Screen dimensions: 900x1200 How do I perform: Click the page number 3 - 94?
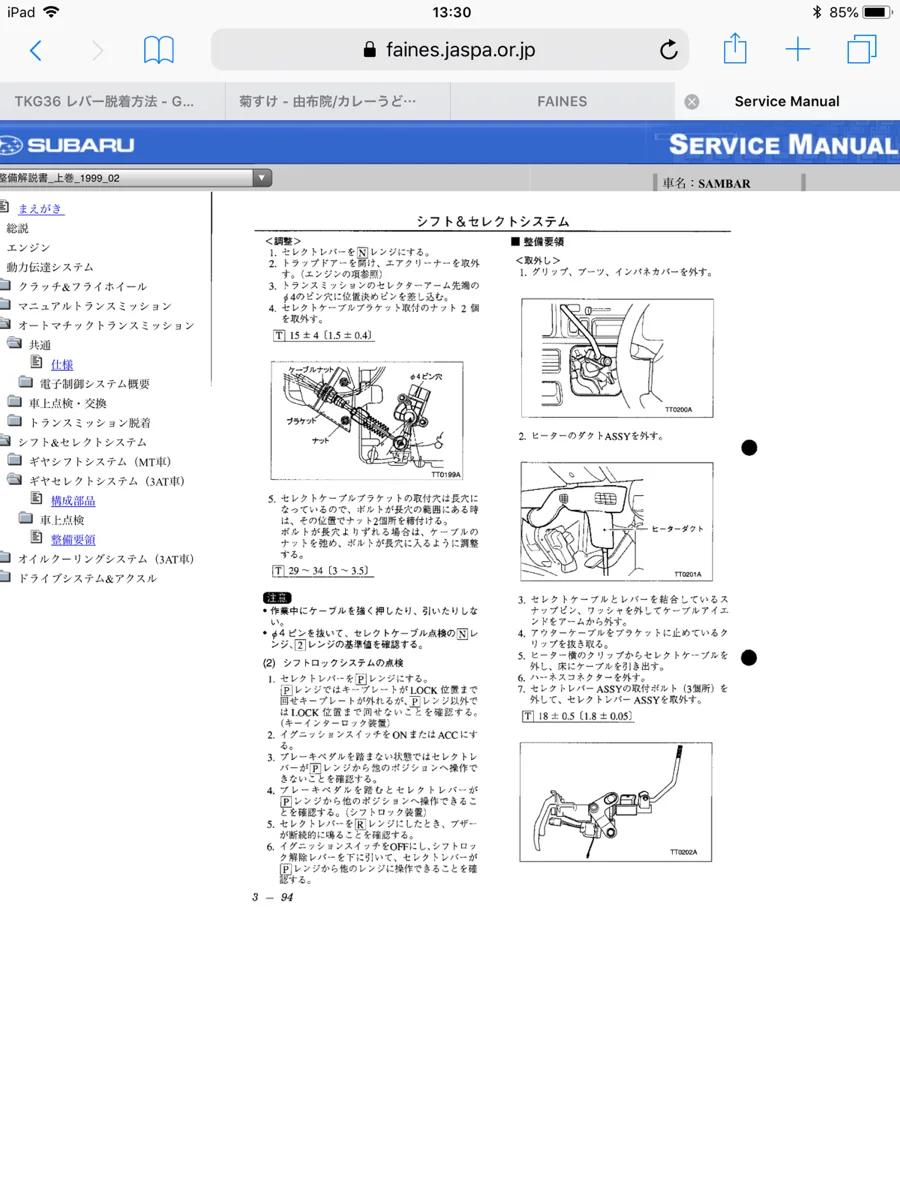[x=273, y=897]
